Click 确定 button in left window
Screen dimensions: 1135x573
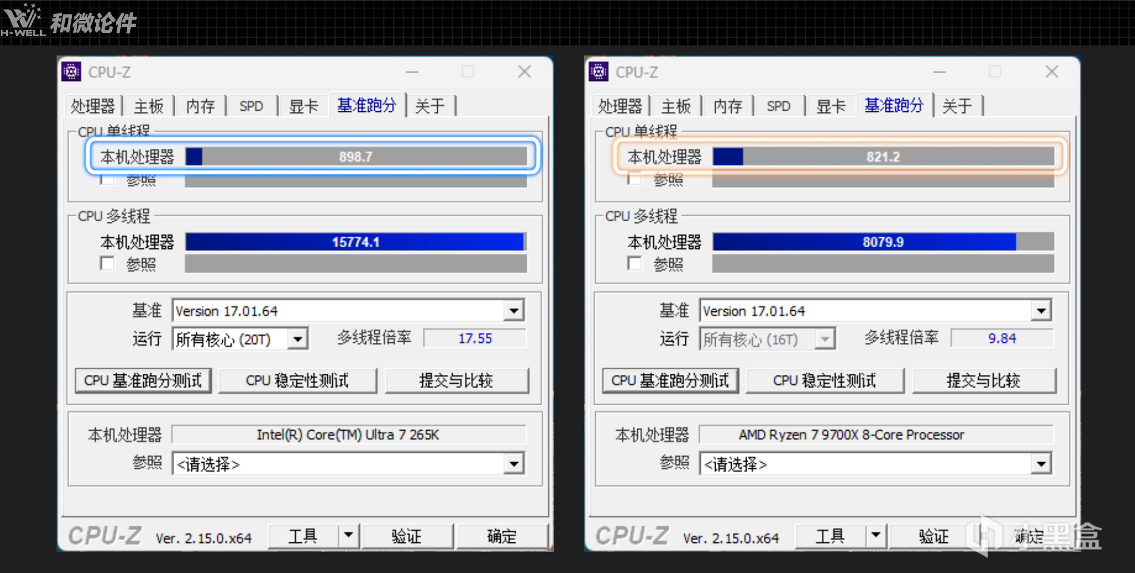click(x=502, y=536)
